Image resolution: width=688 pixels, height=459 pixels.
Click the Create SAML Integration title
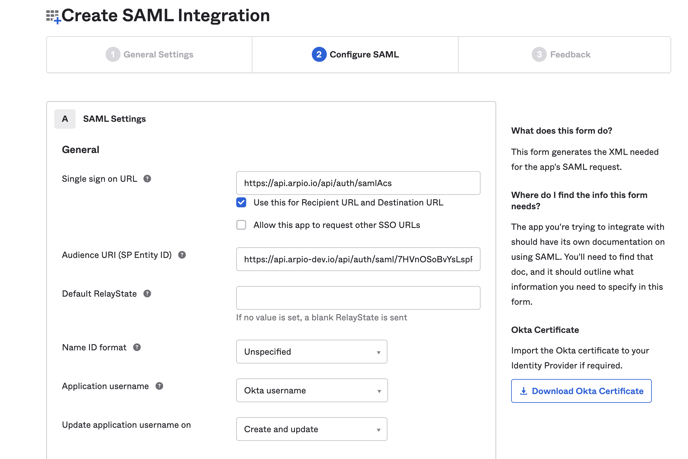[x=165, y=15]
